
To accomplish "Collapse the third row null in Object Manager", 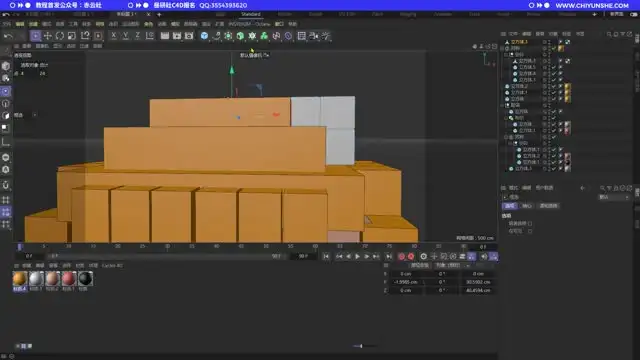I will tap(507, 54).
